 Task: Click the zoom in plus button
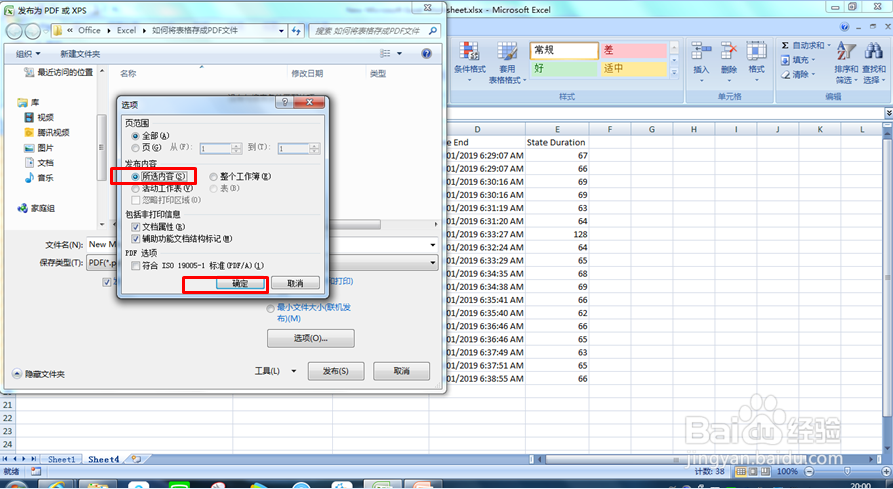(886, 471)
